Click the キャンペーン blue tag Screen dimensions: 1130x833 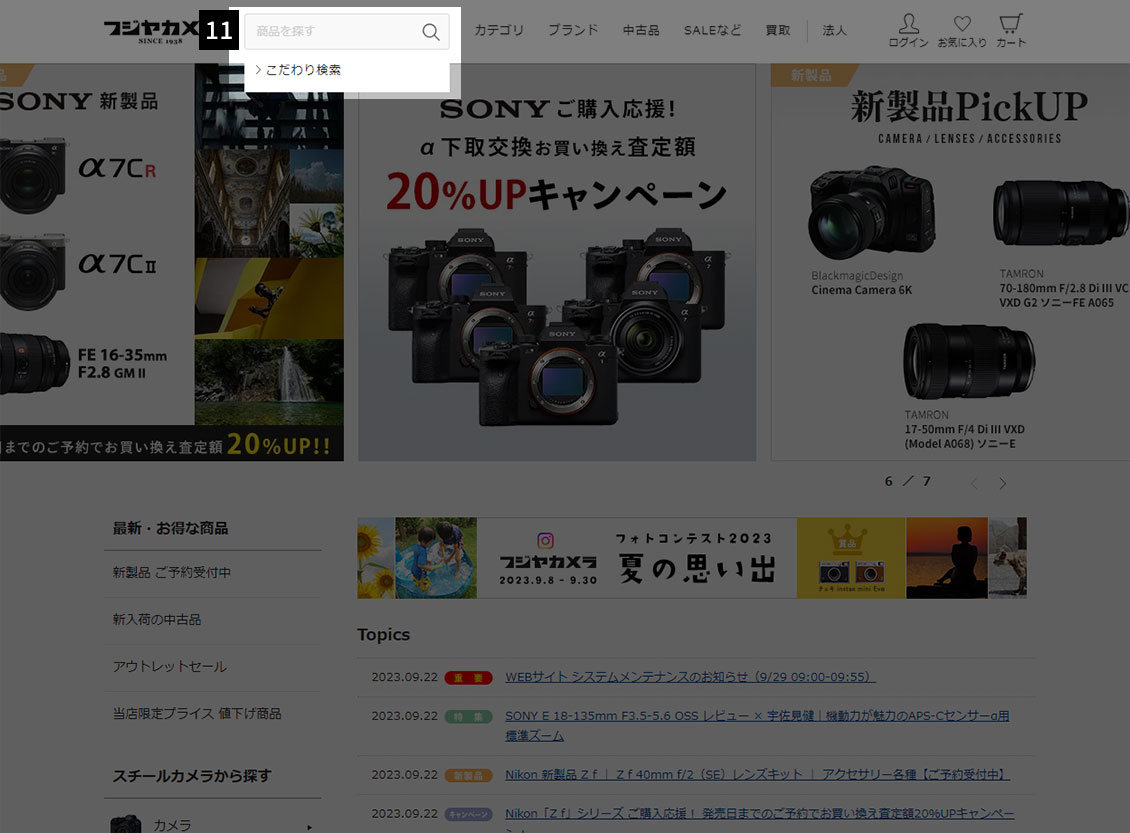point(468,814)
